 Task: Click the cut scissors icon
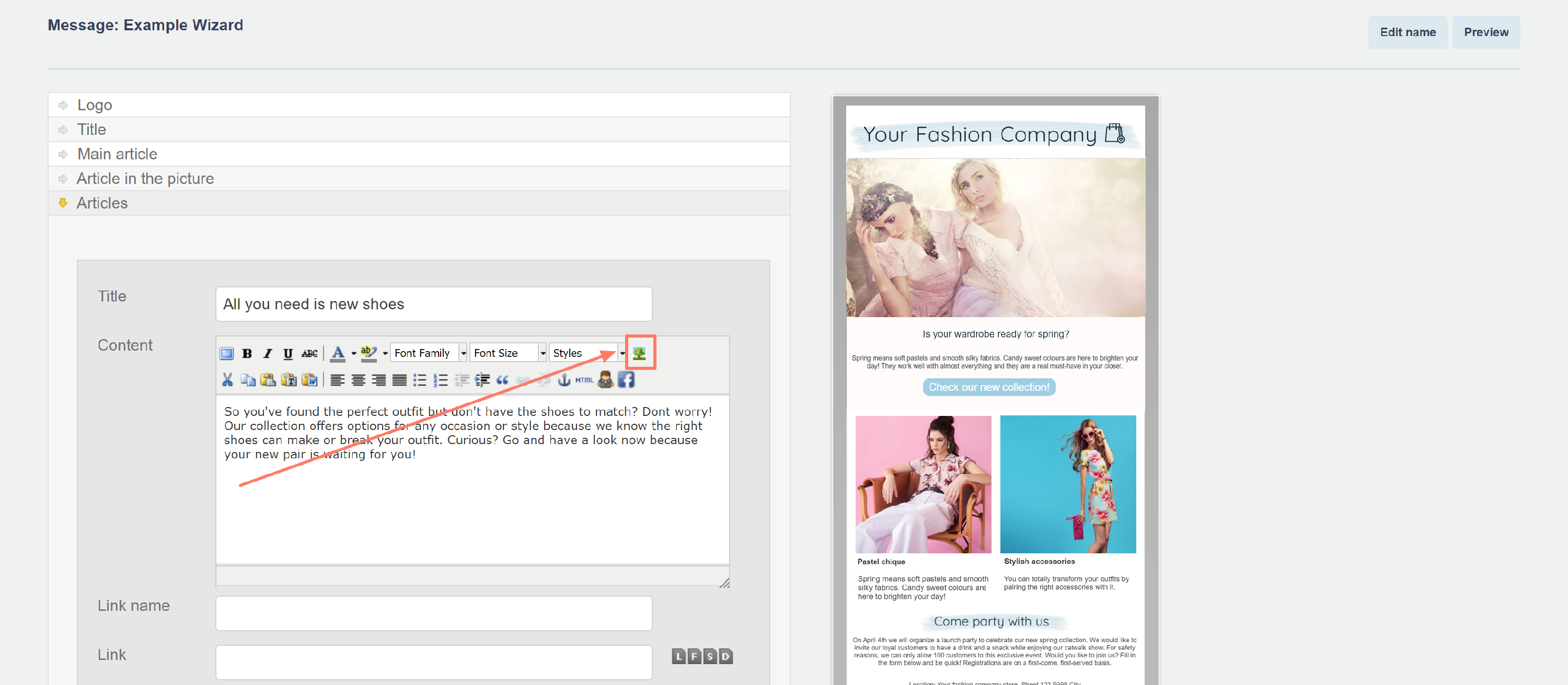tap(227, 380)
